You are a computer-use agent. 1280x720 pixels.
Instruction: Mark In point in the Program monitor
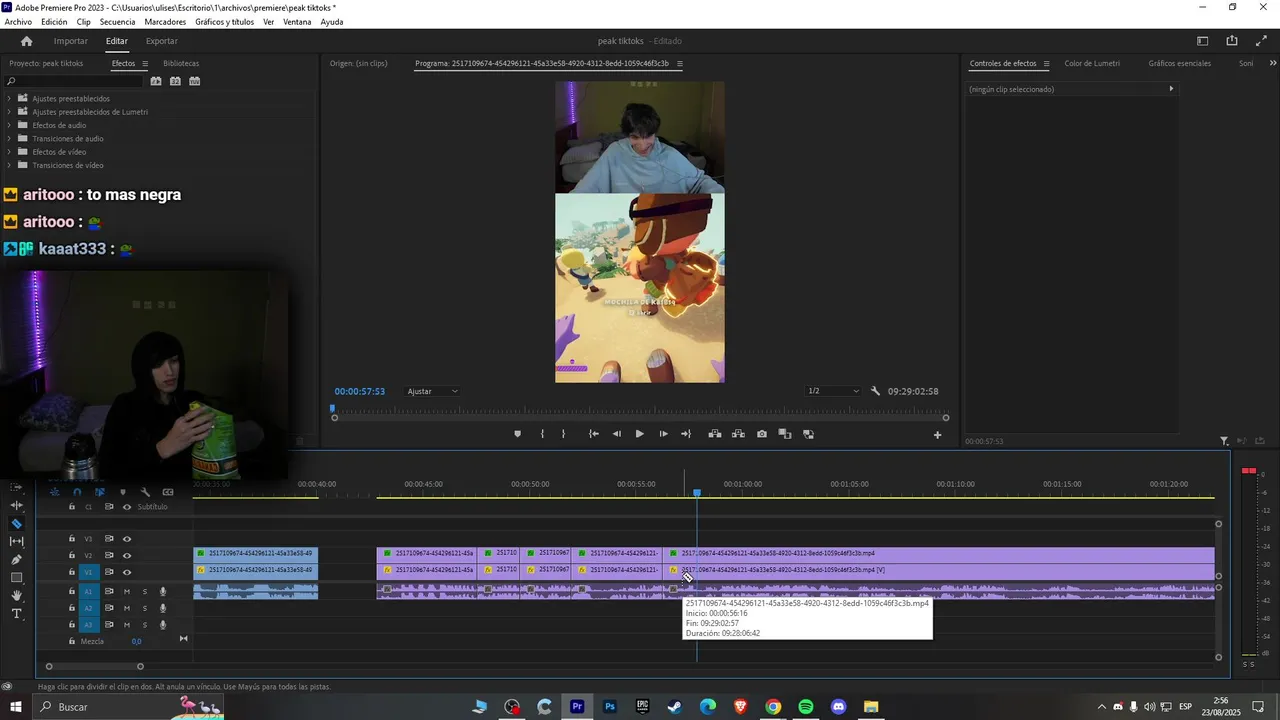click(542, 434)
